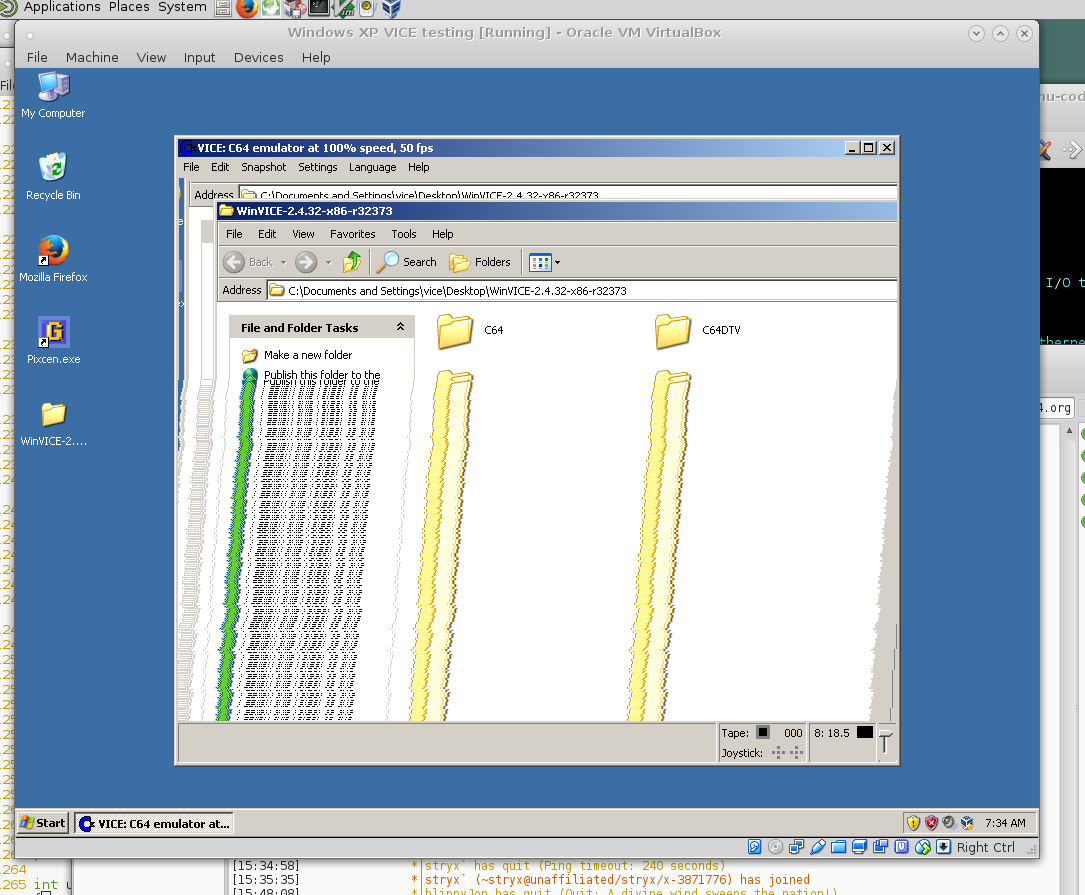1085x895 pixels.
Task: Open the VICE File menu
Action: point(191,168)
